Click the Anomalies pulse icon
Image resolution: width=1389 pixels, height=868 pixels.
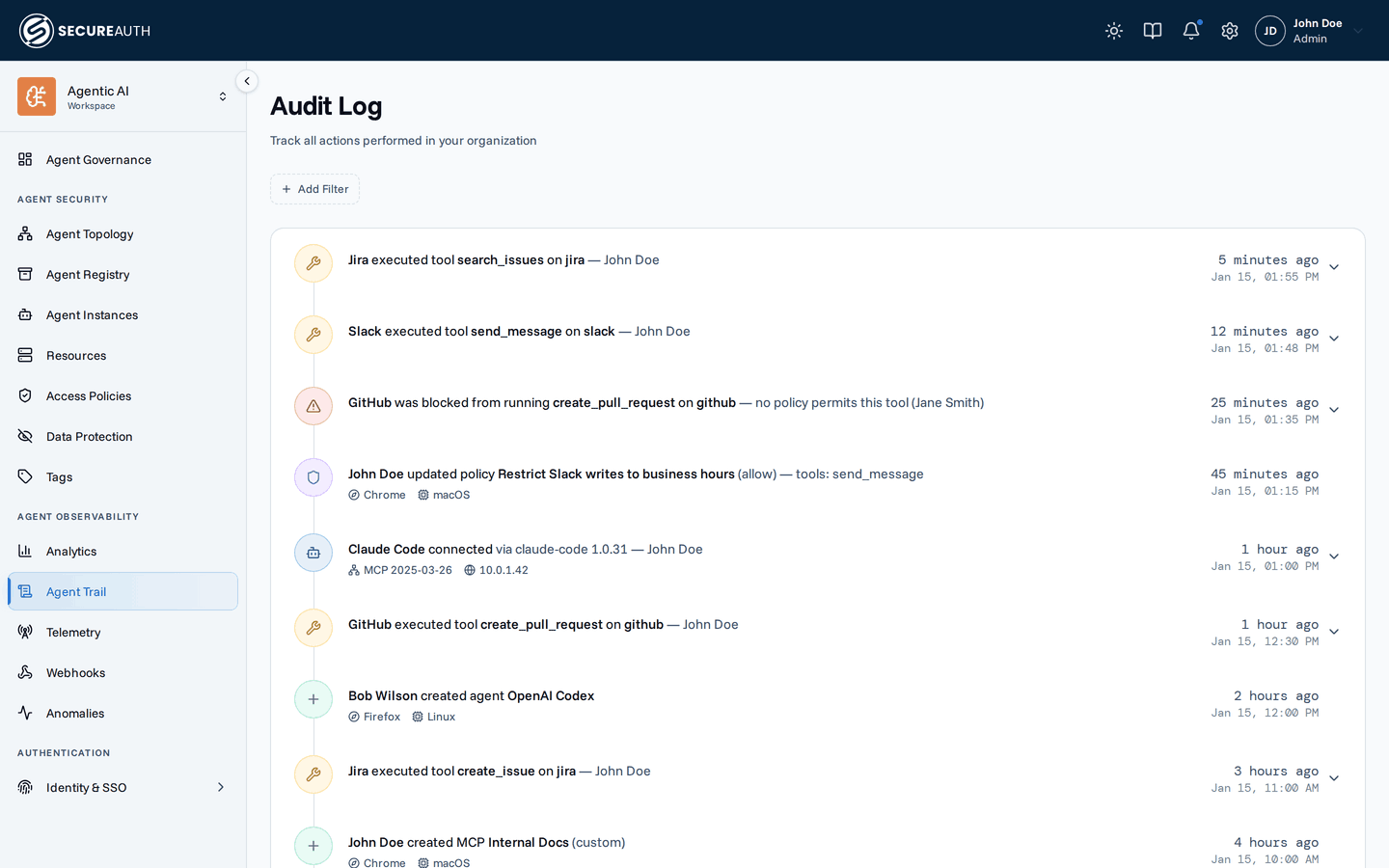click(x=25, y=714)
